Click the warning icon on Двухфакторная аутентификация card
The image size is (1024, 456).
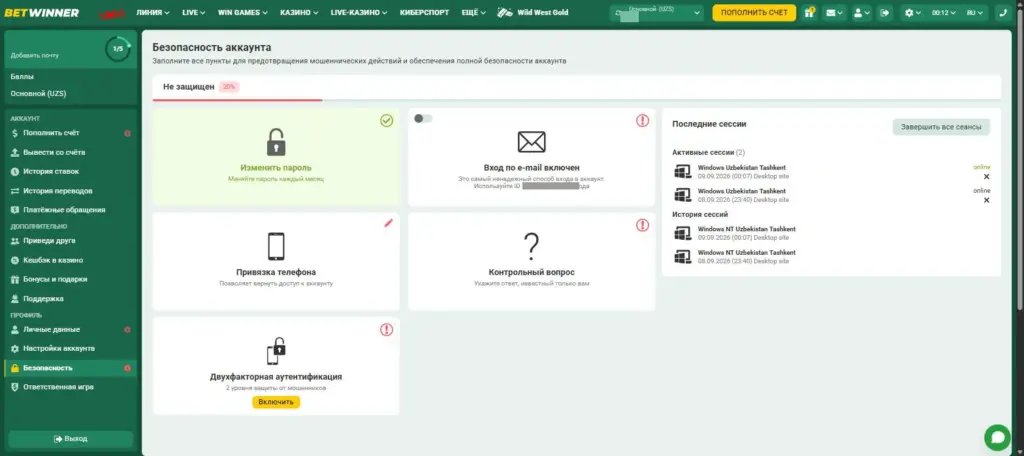(x=387, y=330)
